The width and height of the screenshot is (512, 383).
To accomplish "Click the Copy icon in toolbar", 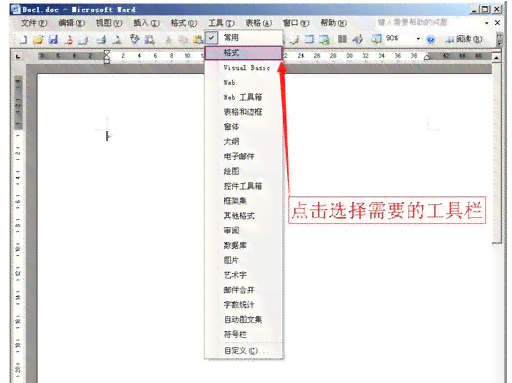I will pos(183,40).
